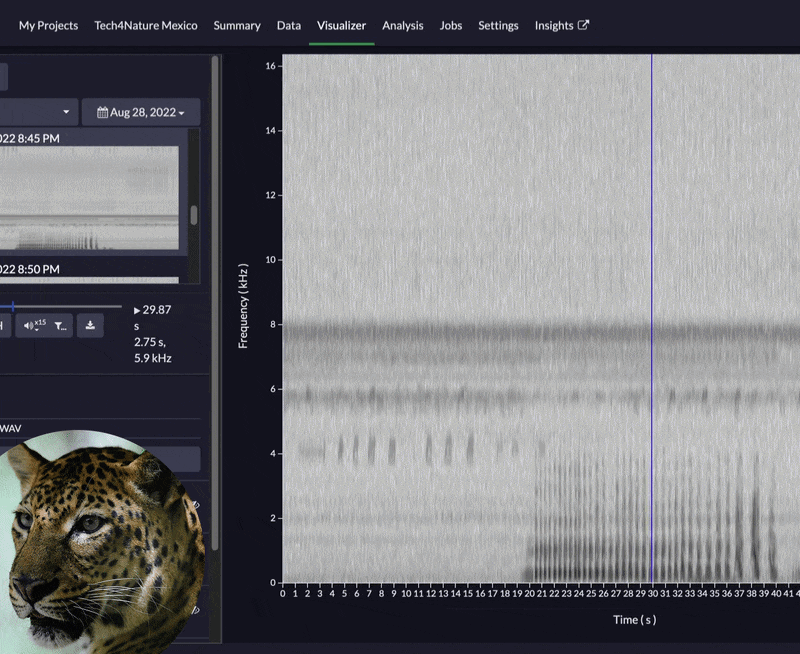Click the external link icon beside Insights
The height and width of the screenshot is (654, 800).
coord(584,25)
